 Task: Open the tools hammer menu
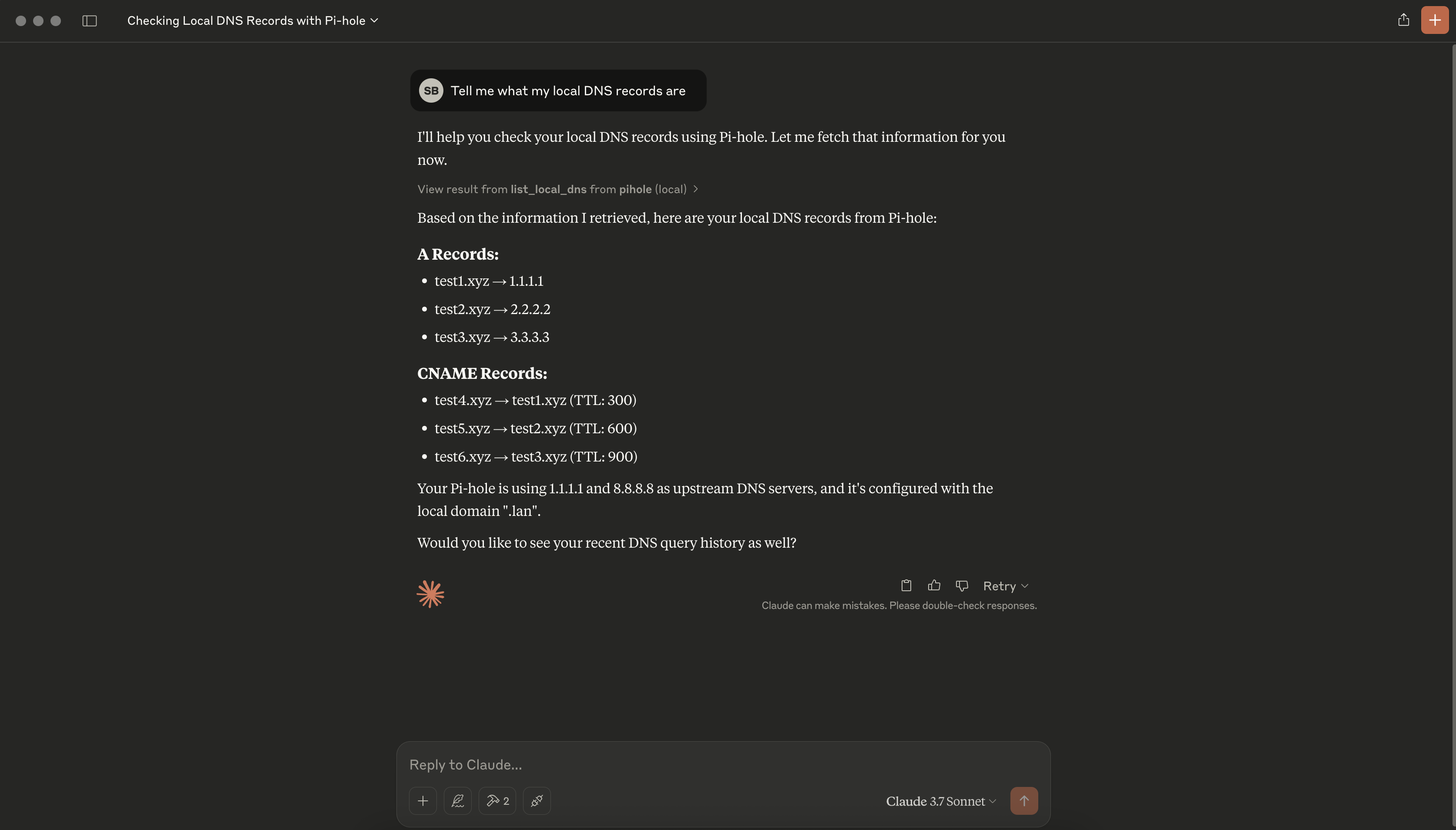(497, 800)
